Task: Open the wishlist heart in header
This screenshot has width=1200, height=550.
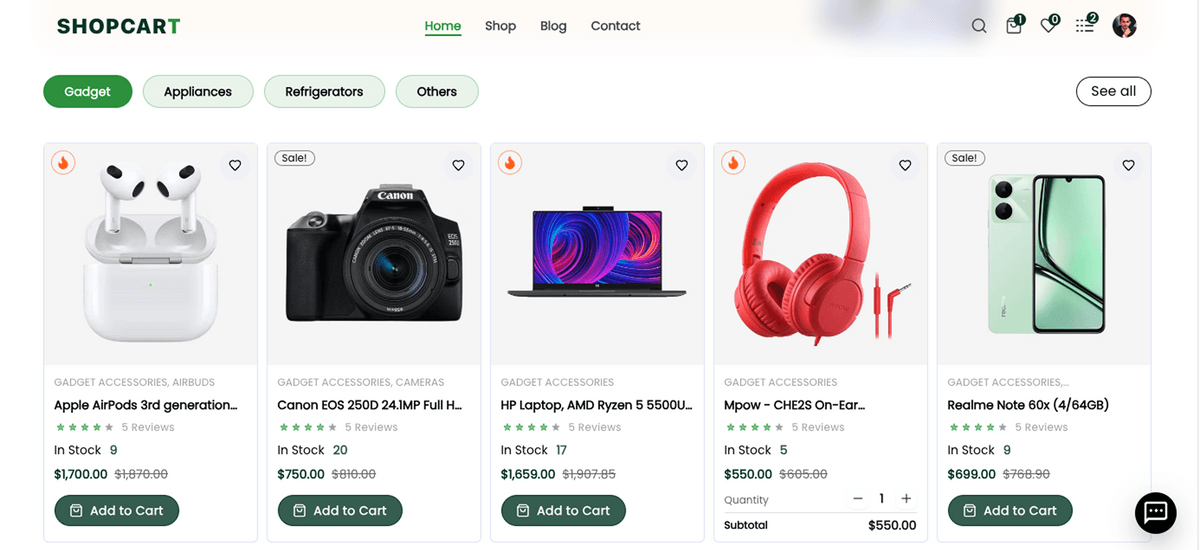Action: click(x=1048, y=26)
